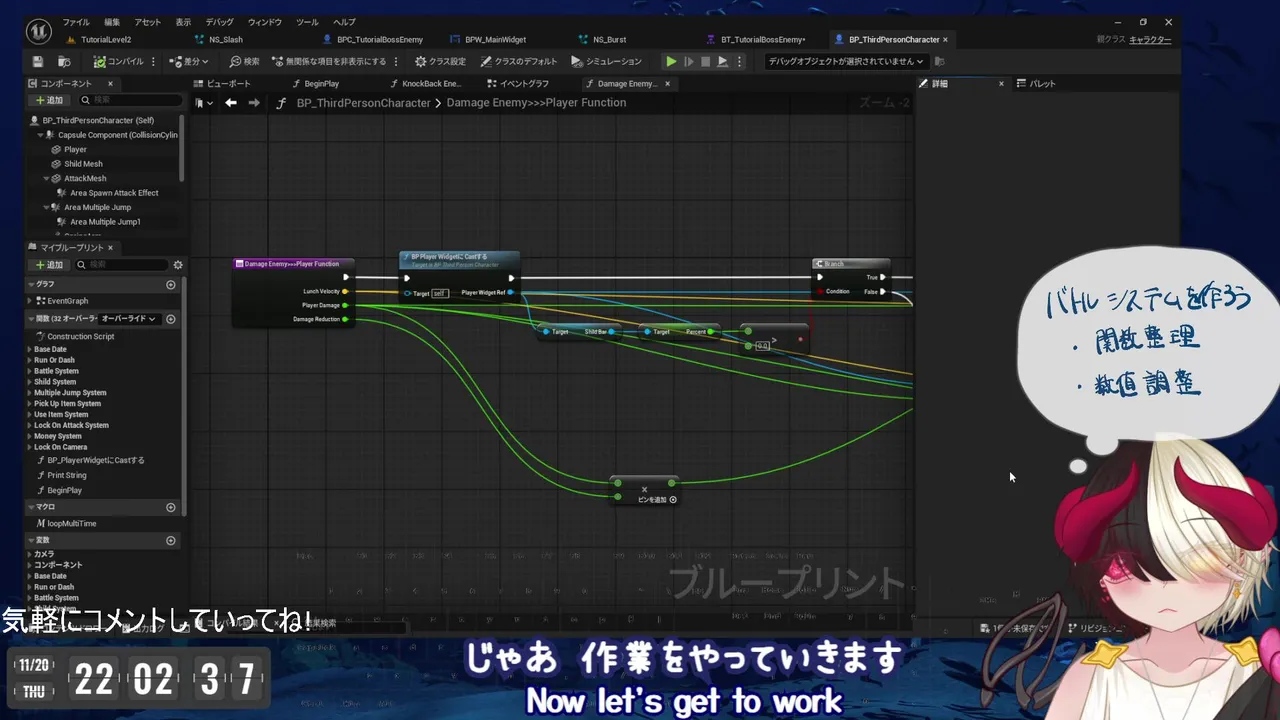Close the 詳細 details panel
This screenshot has height=720, width=1280.
(x=1001, y=84)
